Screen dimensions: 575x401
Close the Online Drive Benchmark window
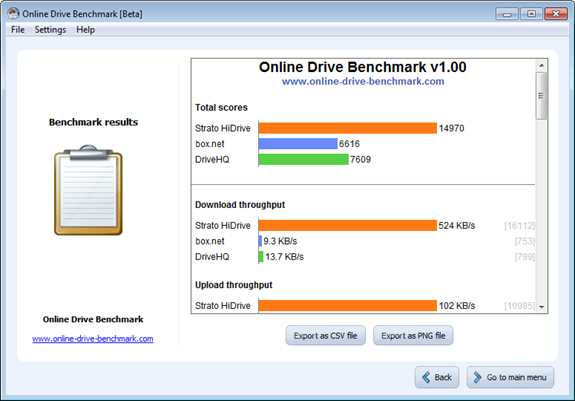(x=556, y=14)
